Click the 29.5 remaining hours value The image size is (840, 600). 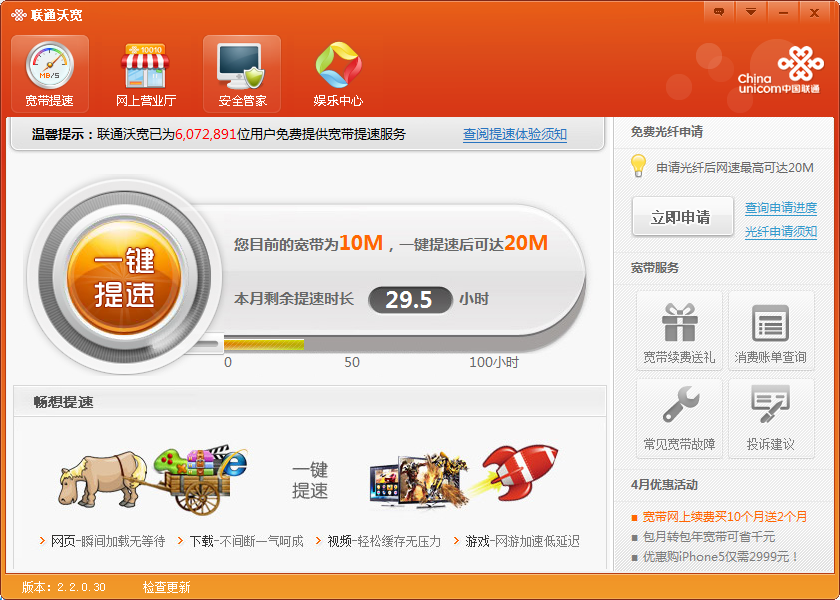pos(409,299)
